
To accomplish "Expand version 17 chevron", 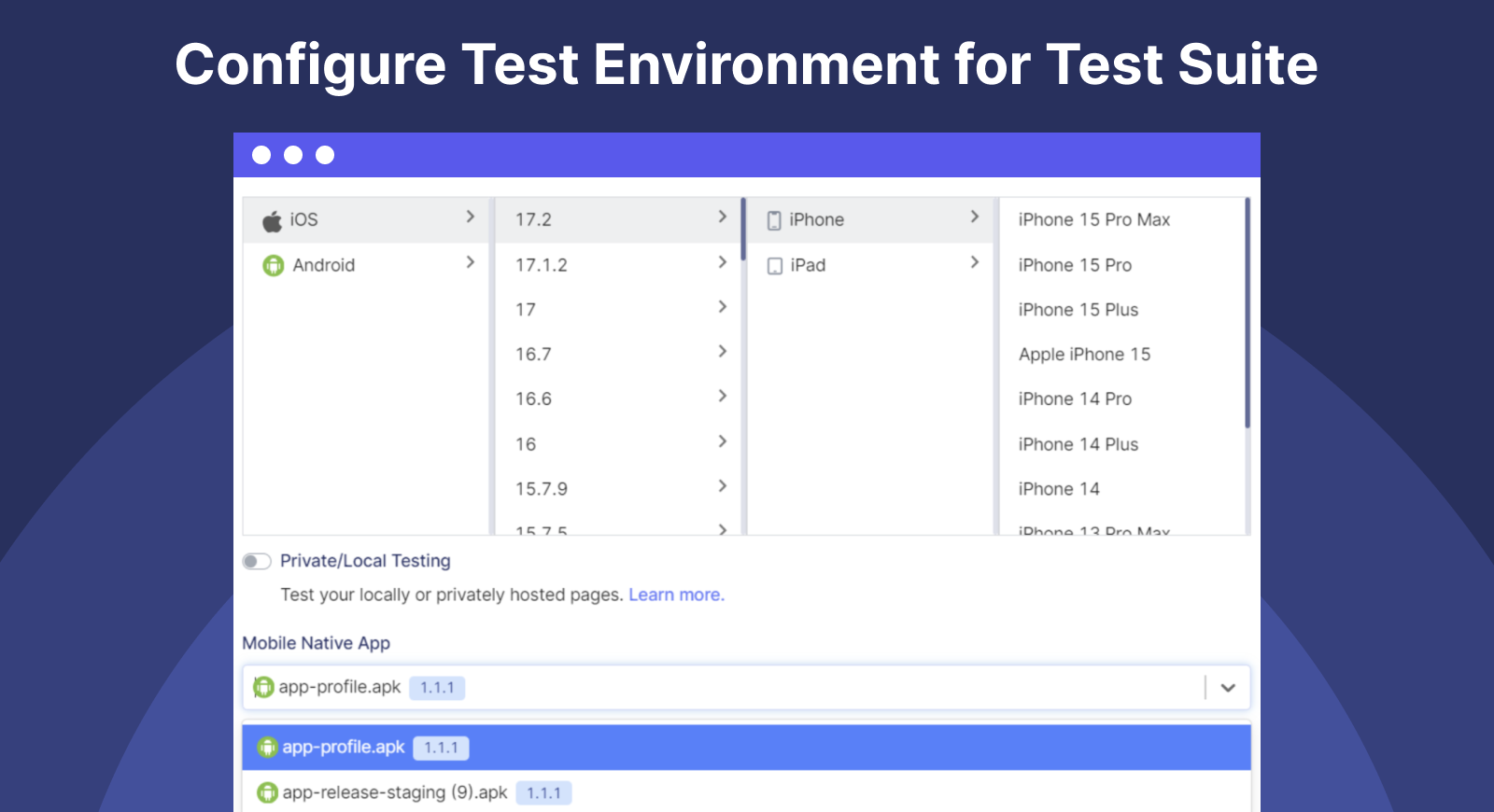I will click(x=723, y=306).
